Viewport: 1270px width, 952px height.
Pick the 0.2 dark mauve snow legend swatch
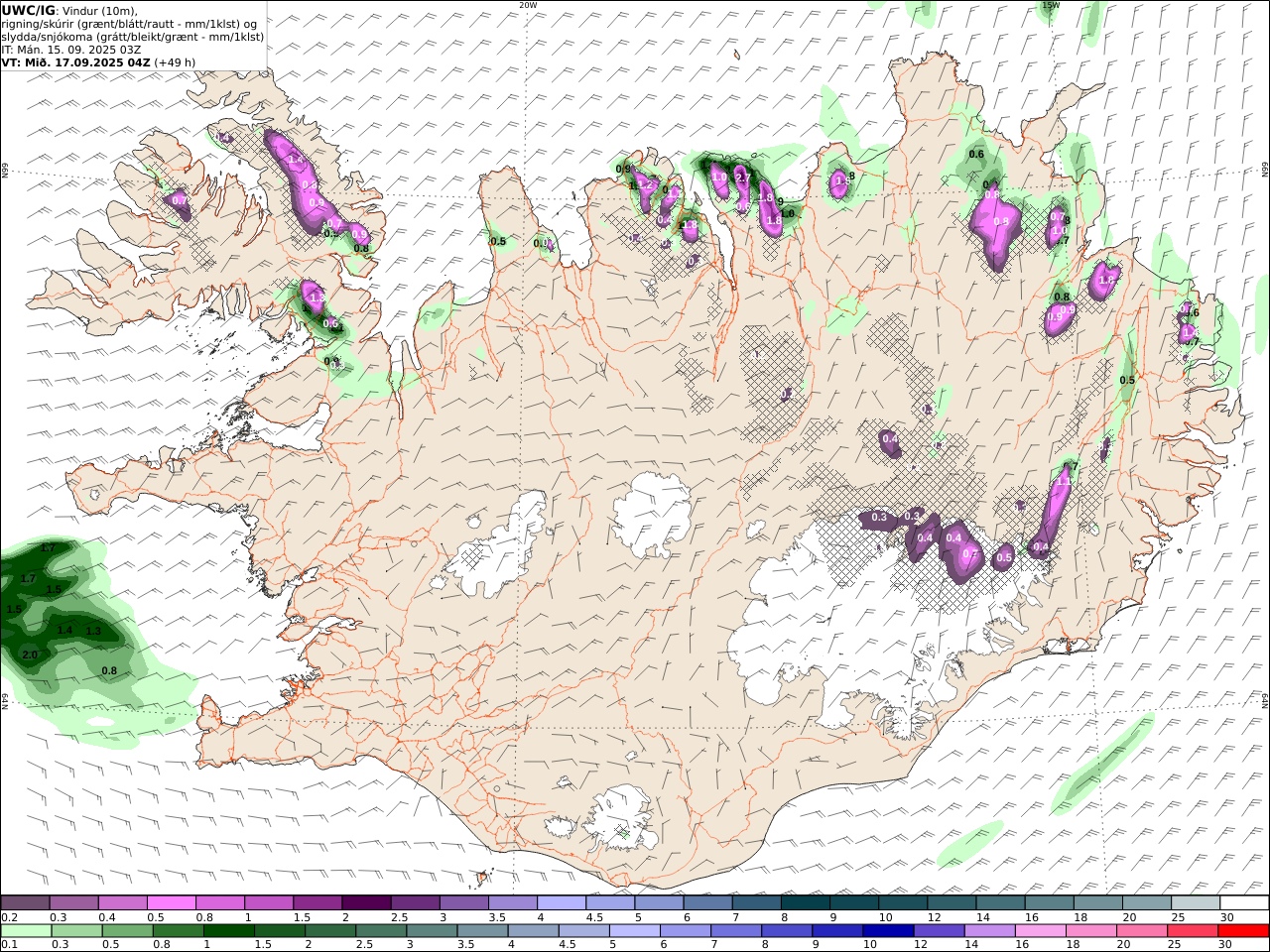(25, 902)
